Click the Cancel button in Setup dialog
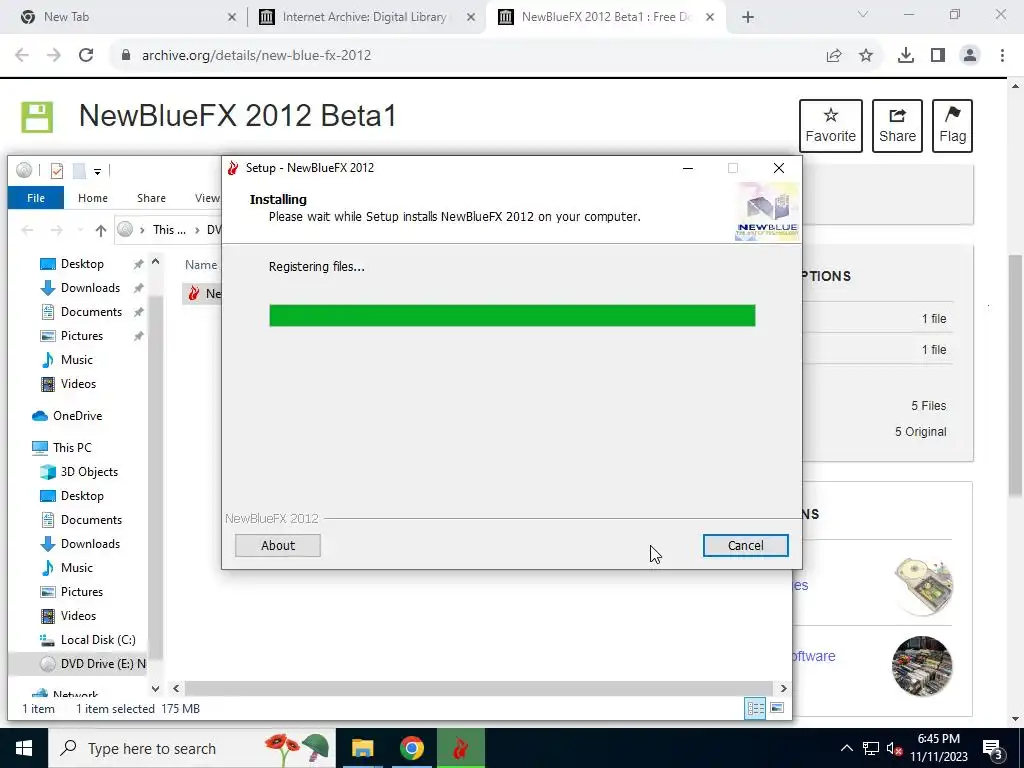Viewport: 1024px width, 768px height. pyautogui.click(x=745, y=545)
